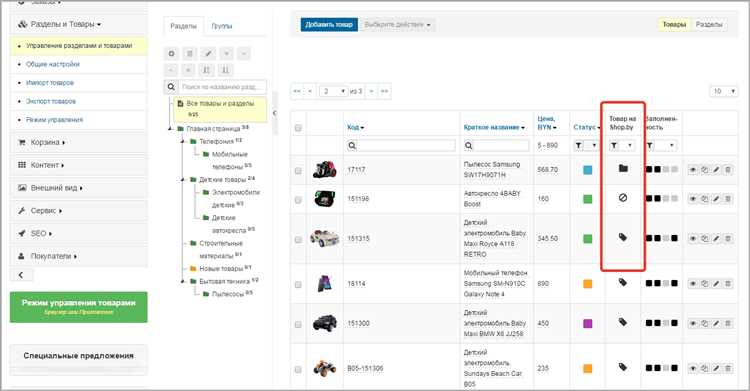Click the delete section trash icon in tree toolbar

point(189,54)
